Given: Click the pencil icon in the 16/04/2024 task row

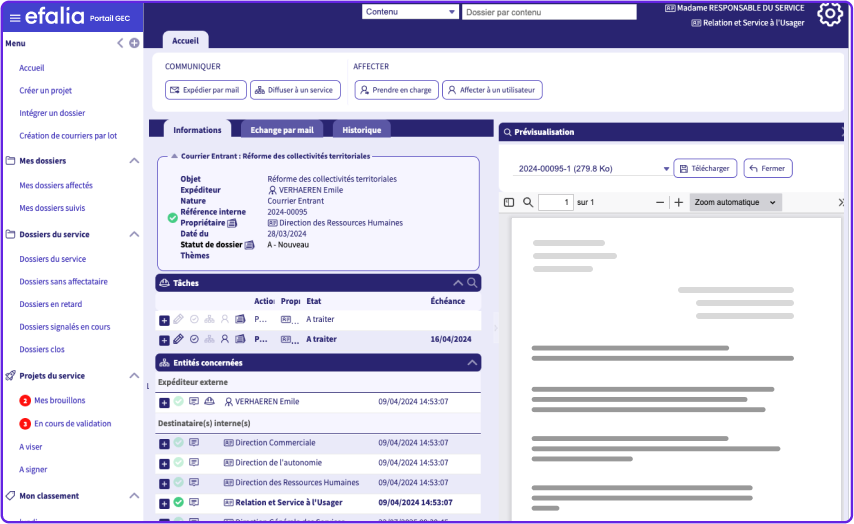Looking at the screenshot, I should 178,339.
